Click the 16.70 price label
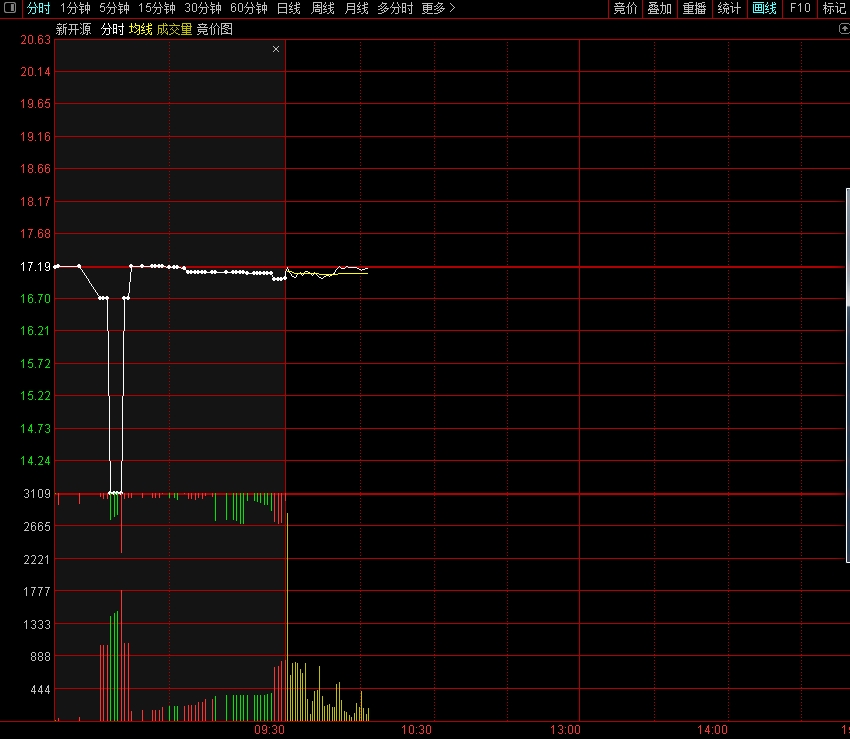 coord(35,299)
